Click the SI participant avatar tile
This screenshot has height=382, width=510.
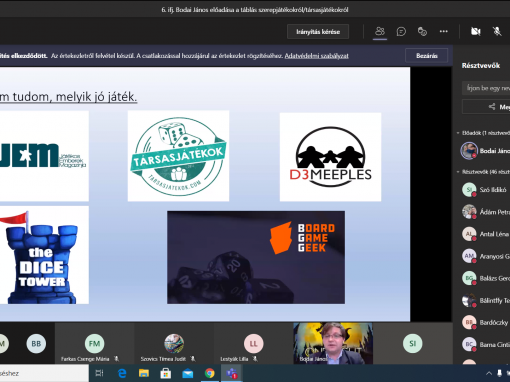click(413, 343)
